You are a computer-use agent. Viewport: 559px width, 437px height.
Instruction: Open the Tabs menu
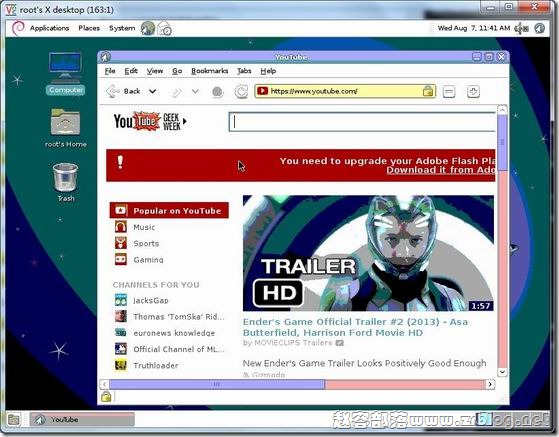click(x=244, y=71)
